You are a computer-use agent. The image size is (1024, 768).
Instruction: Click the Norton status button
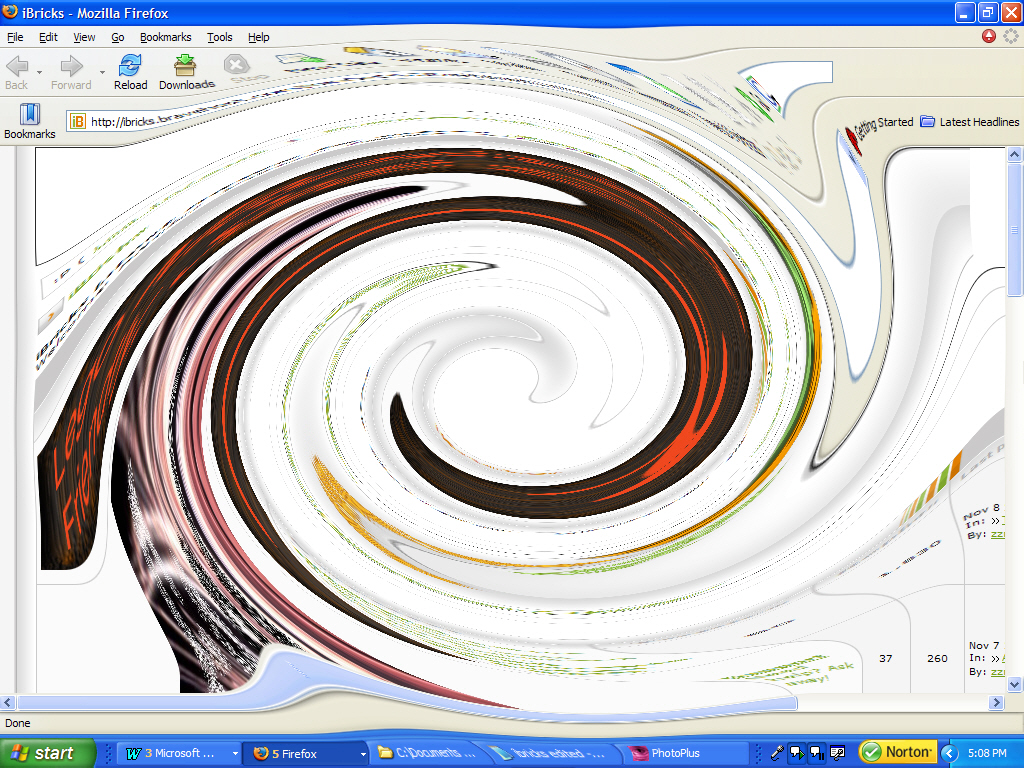[x=897, y=752]
